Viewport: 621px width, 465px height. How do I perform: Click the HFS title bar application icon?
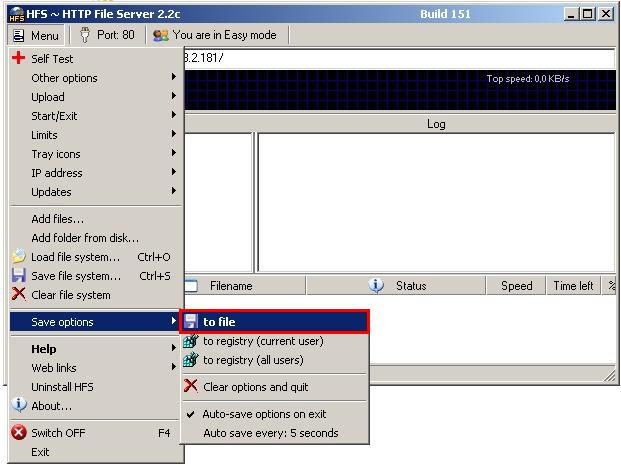pyautogui.click(x=17, y=14)
